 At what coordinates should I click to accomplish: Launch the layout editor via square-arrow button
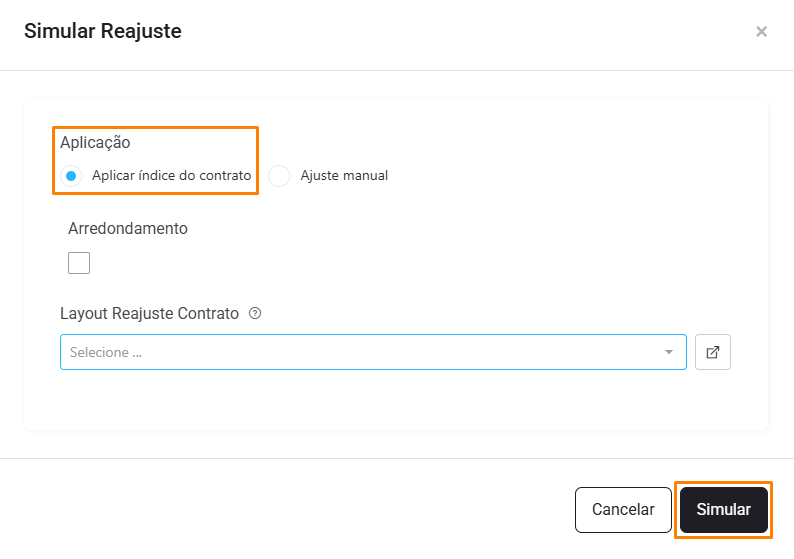click(712, 352)
